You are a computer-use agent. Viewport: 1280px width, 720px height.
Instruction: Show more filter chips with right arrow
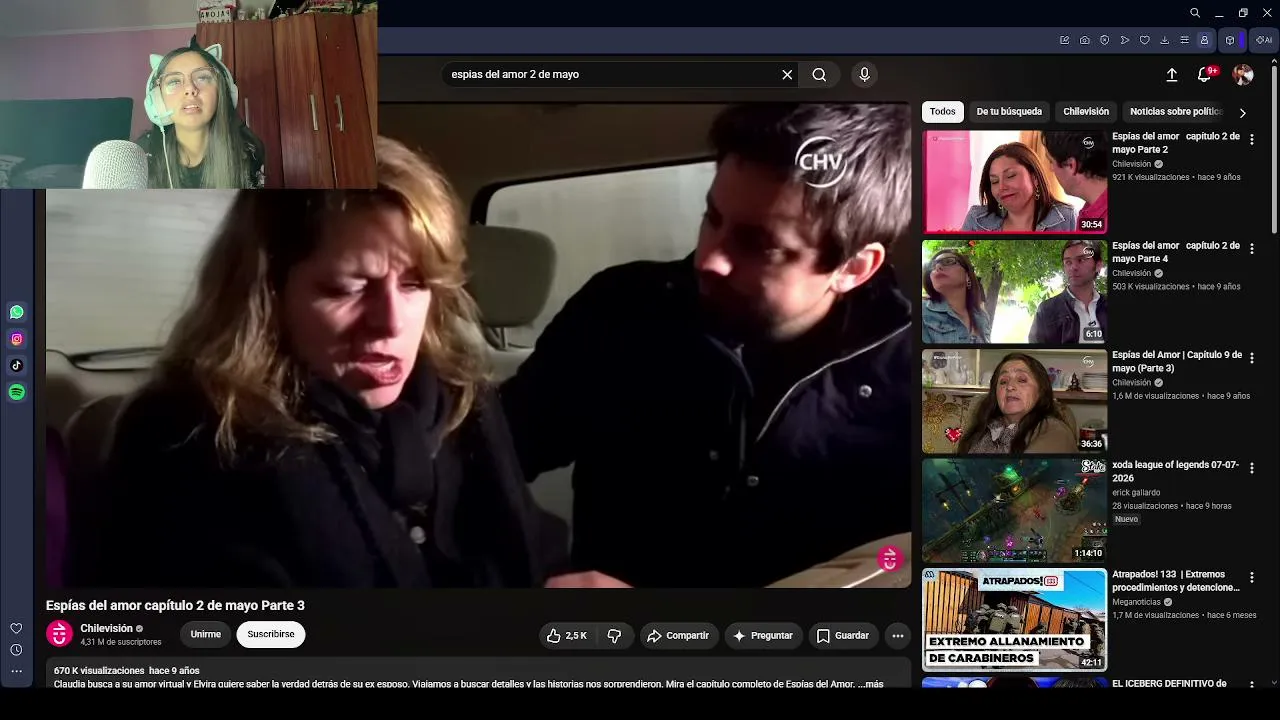pos(1242,113)
